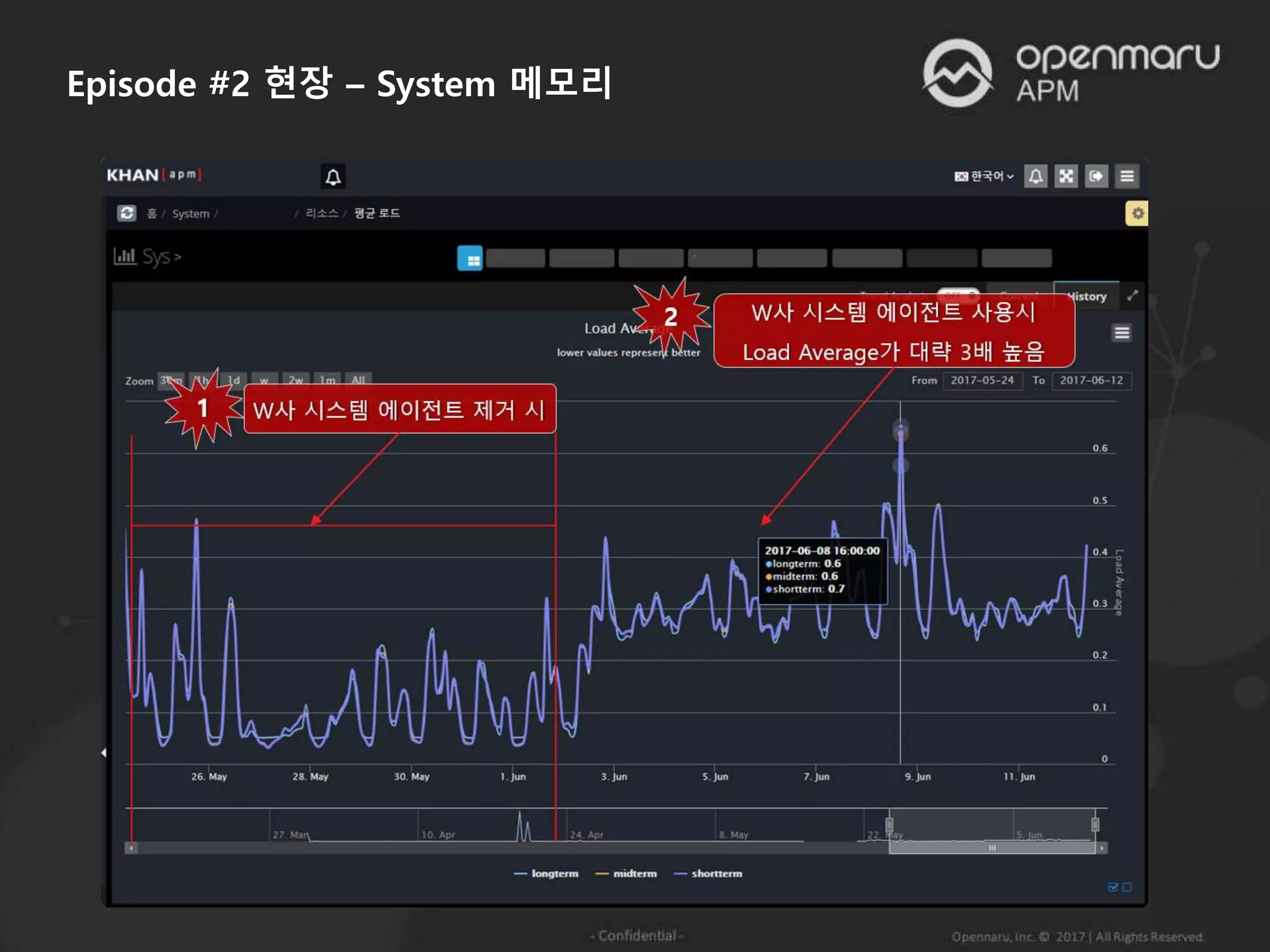The height and width of the screenshot is (952, 1270).
Task: Open the top-right hamburger menu
Action: pos(1127,177)
